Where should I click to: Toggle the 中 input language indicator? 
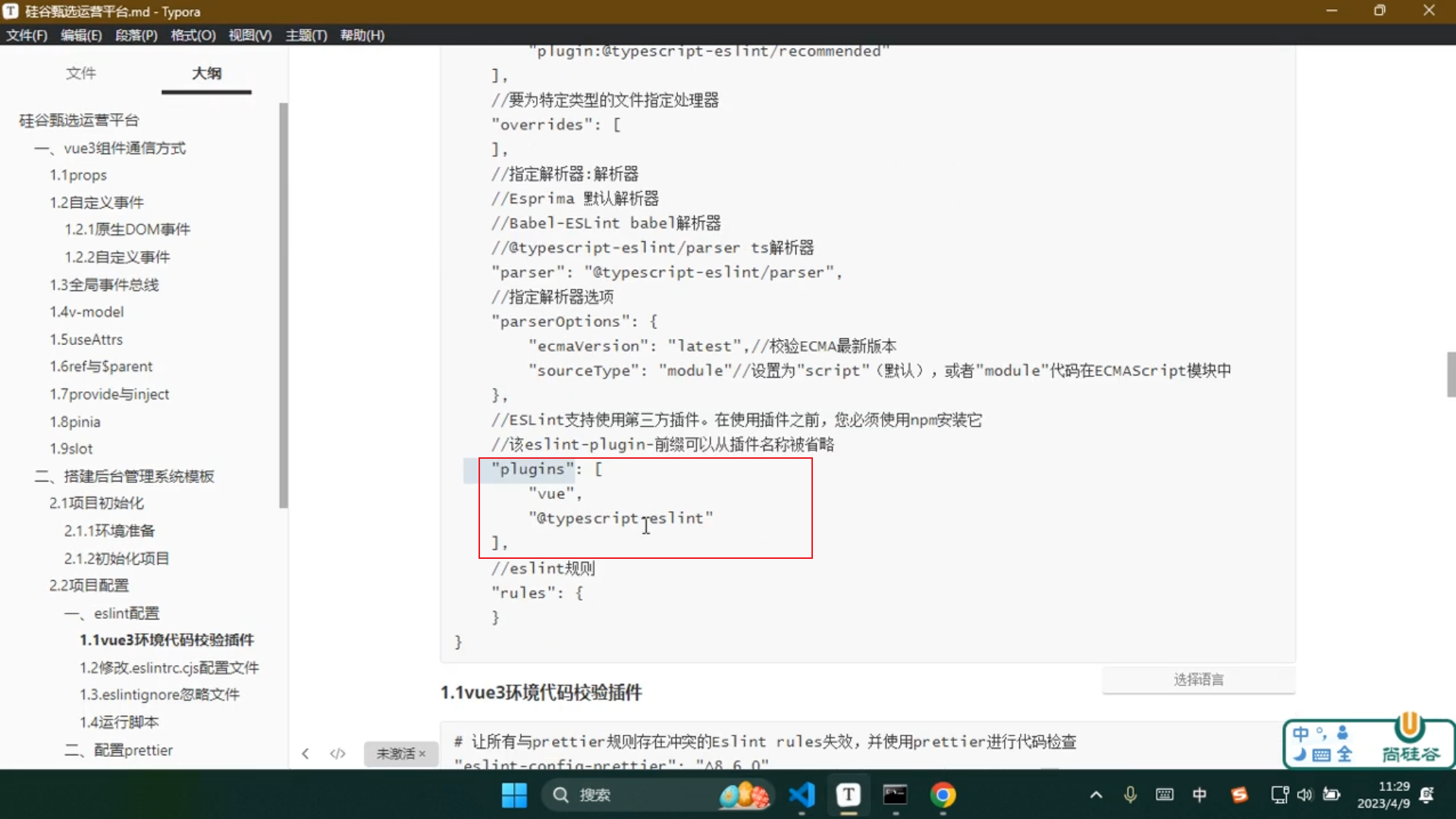coord(1200,795)
